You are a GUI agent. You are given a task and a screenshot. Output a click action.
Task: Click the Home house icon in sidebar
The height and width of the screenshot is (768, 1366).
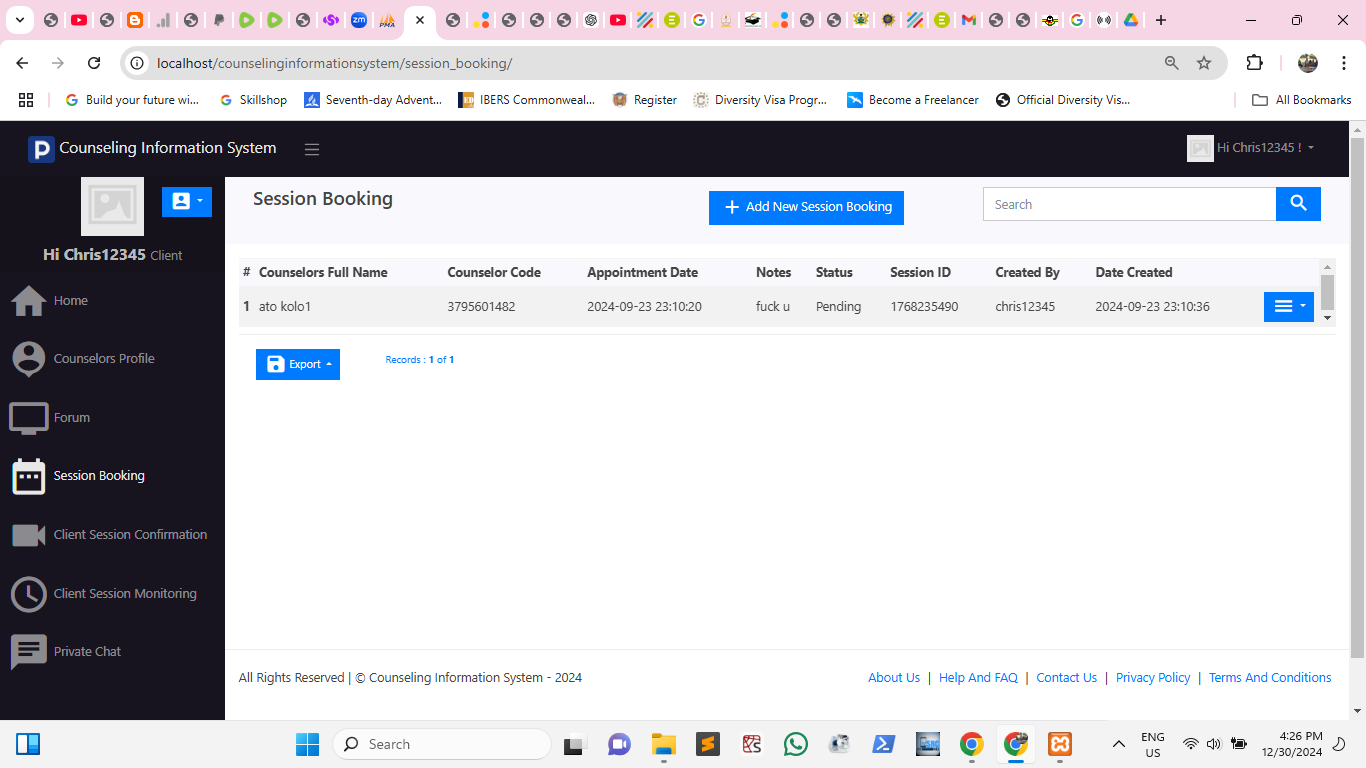28,300
